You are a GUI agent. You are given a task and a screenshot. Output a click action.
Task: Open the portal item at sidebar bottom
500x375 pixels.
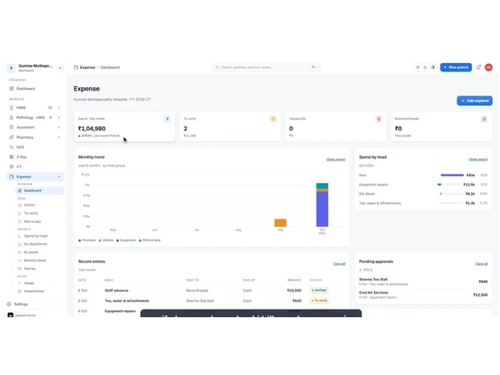(x=22, y=315)
